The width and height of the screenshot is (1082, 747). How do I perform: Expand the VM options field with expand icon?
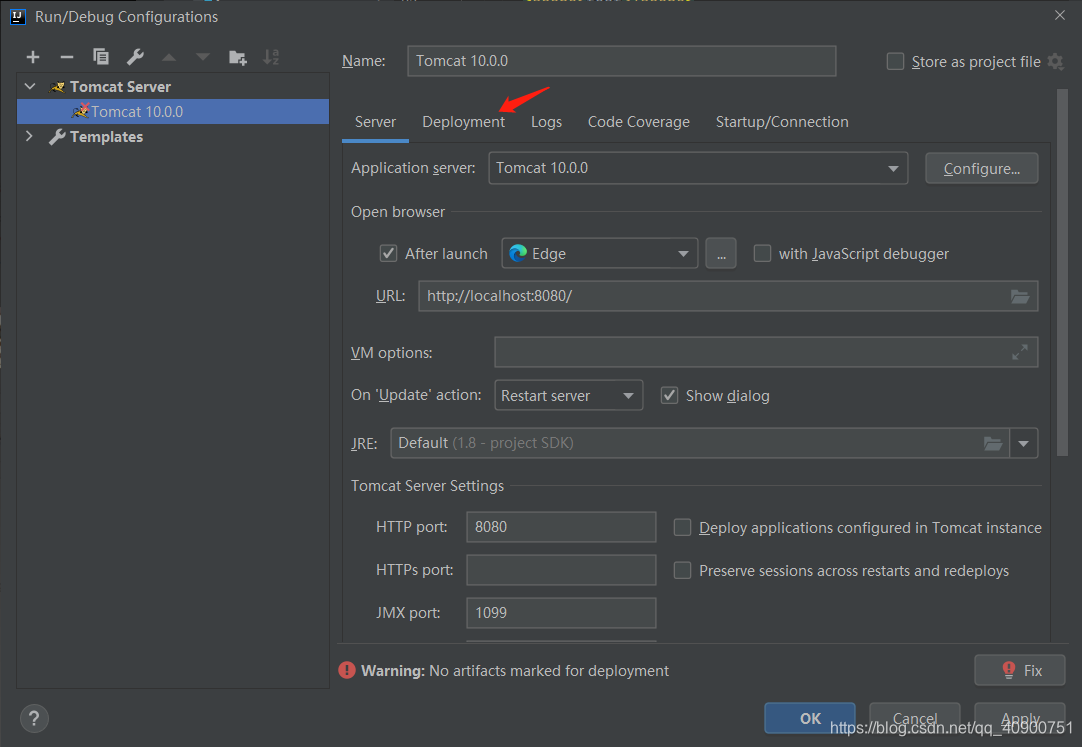pos(1020,352)
